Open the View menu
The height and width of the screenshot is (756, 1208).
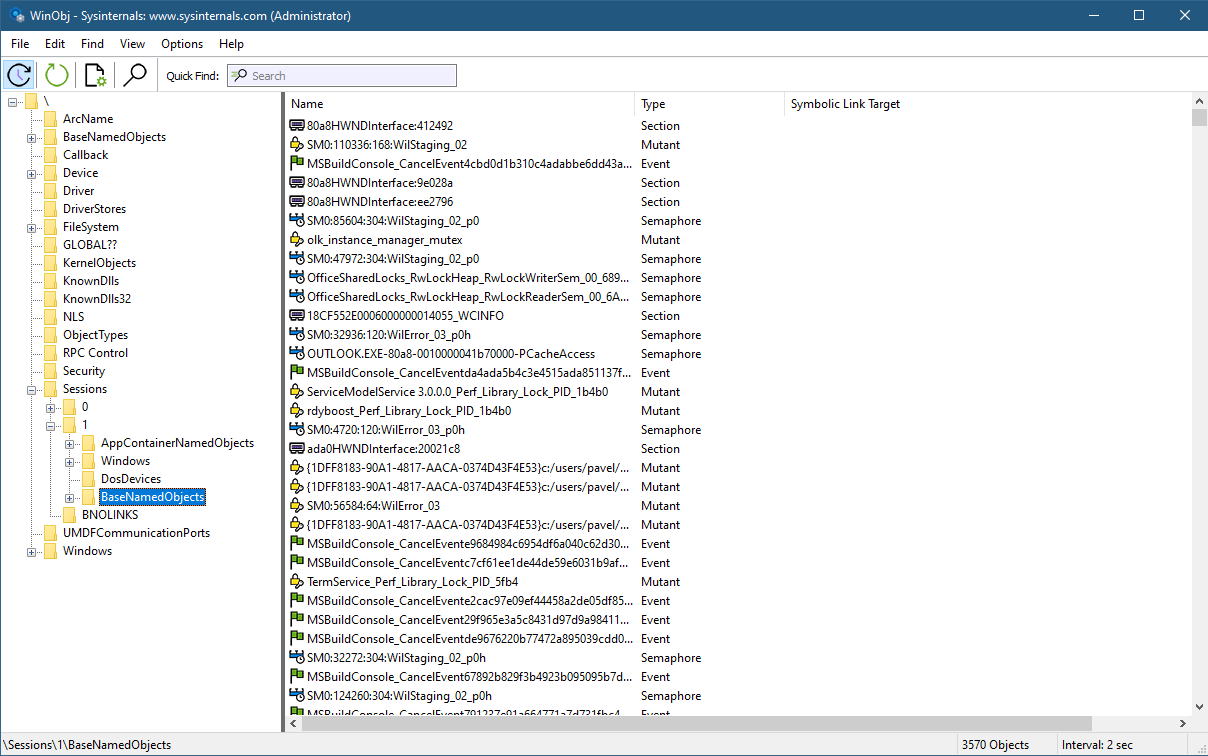pos(132,44)
